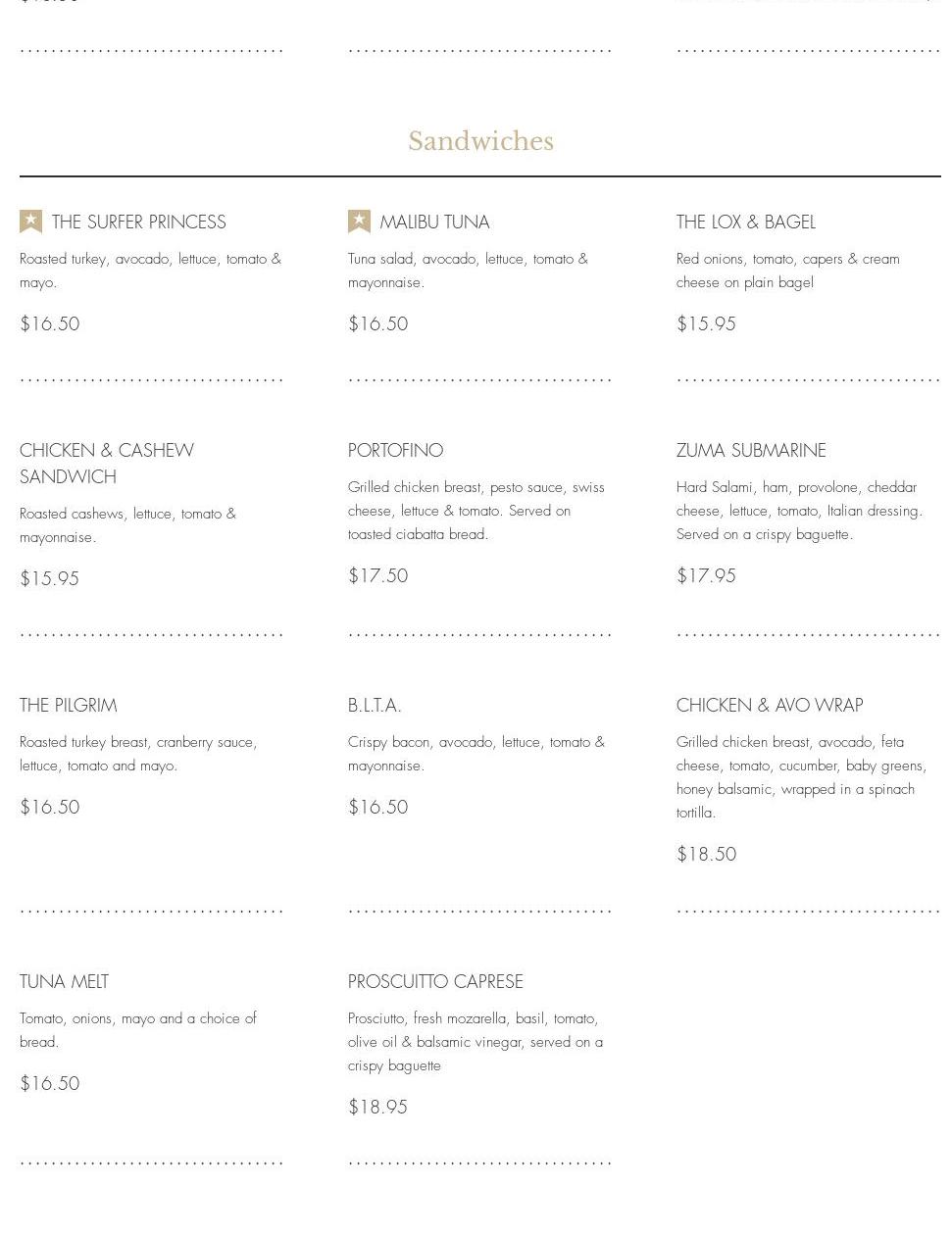
Task: Click the Portofino description about ciabatta bread
Action: point(476,511)
